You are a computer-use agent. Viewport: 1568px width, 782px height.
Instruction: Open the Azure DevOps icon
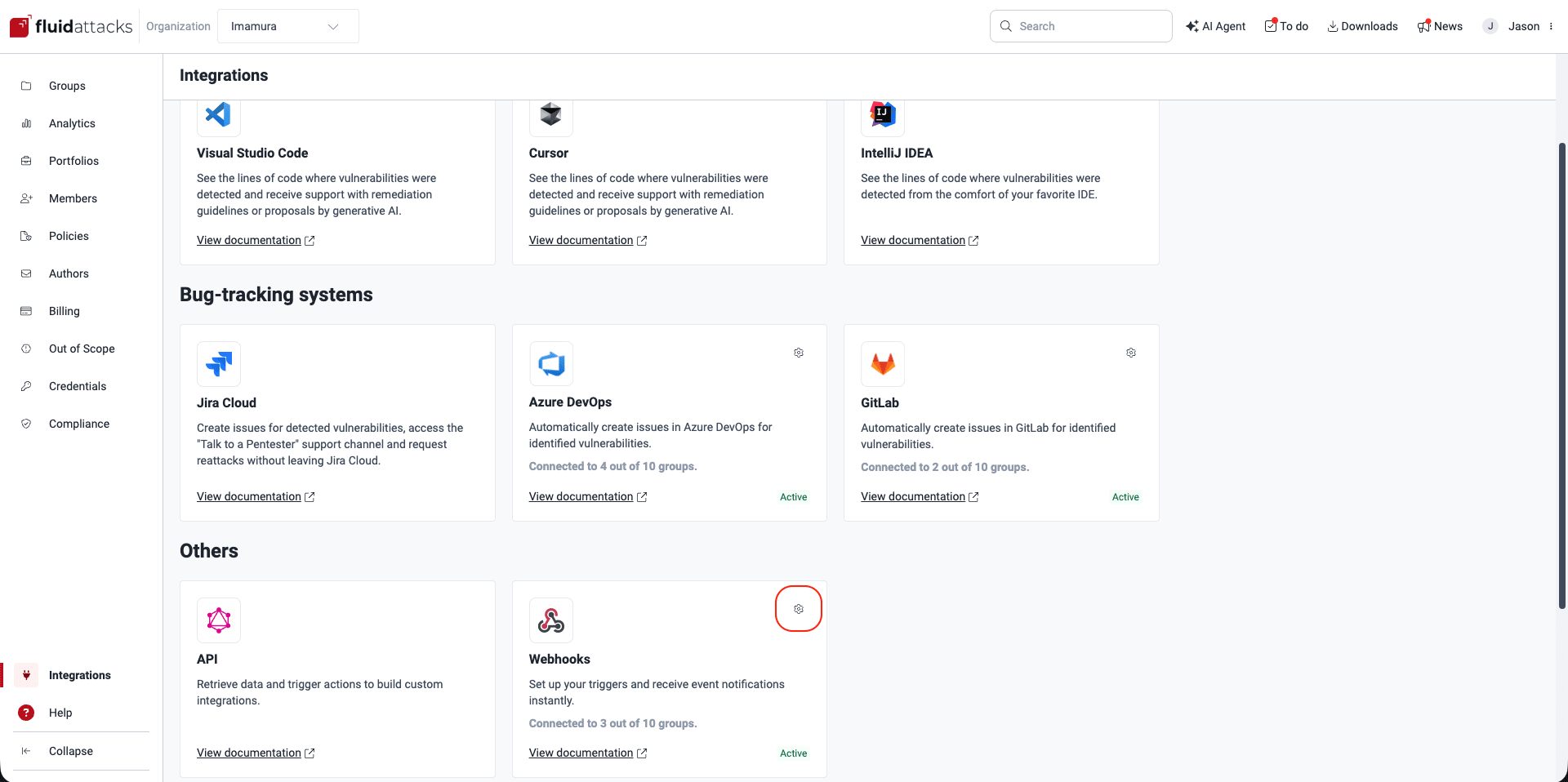(x=550, y=364)
